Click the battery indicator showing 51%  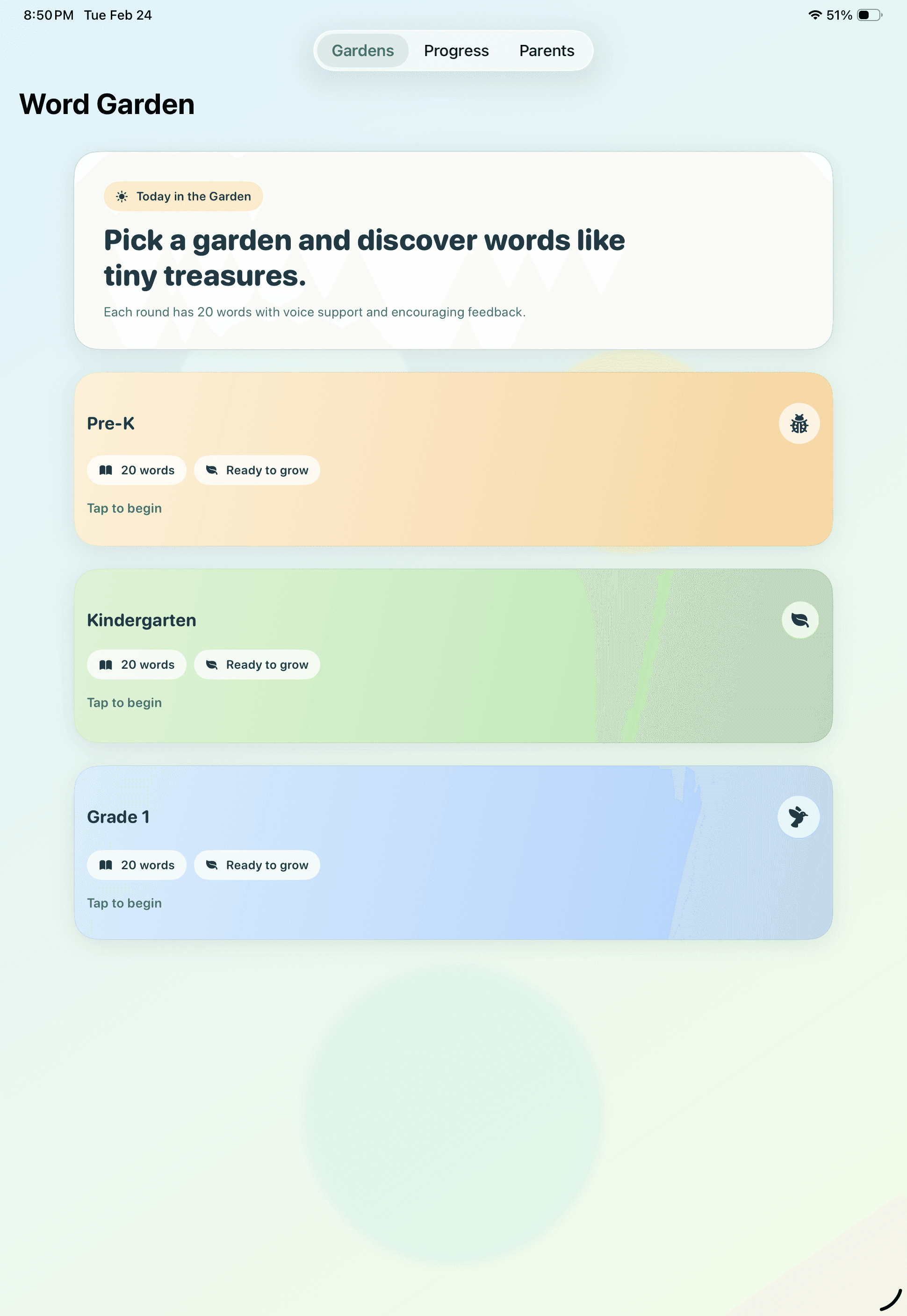(867, 15)
